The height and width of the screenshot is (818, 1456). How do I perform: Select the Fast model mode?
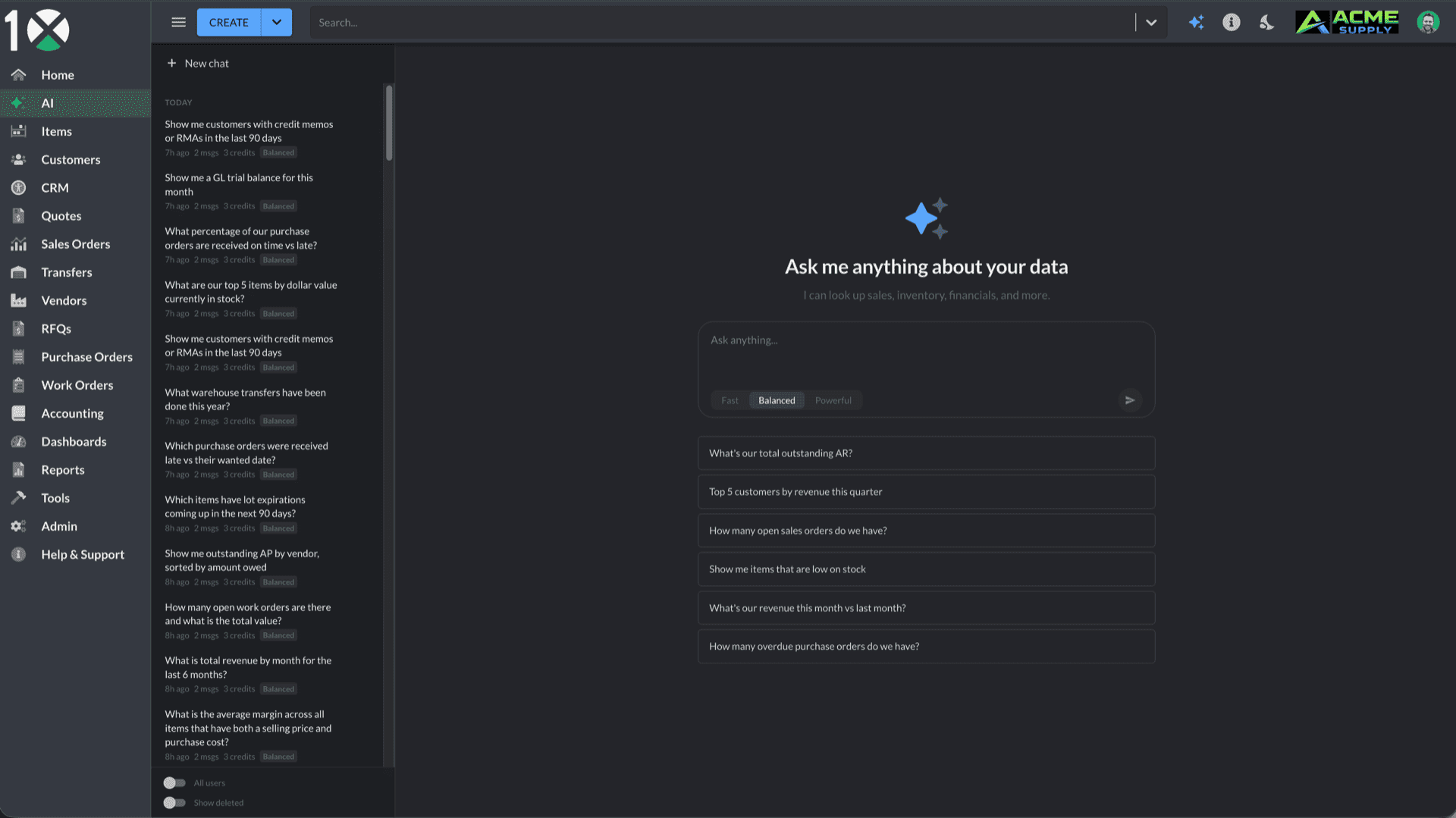730,400
